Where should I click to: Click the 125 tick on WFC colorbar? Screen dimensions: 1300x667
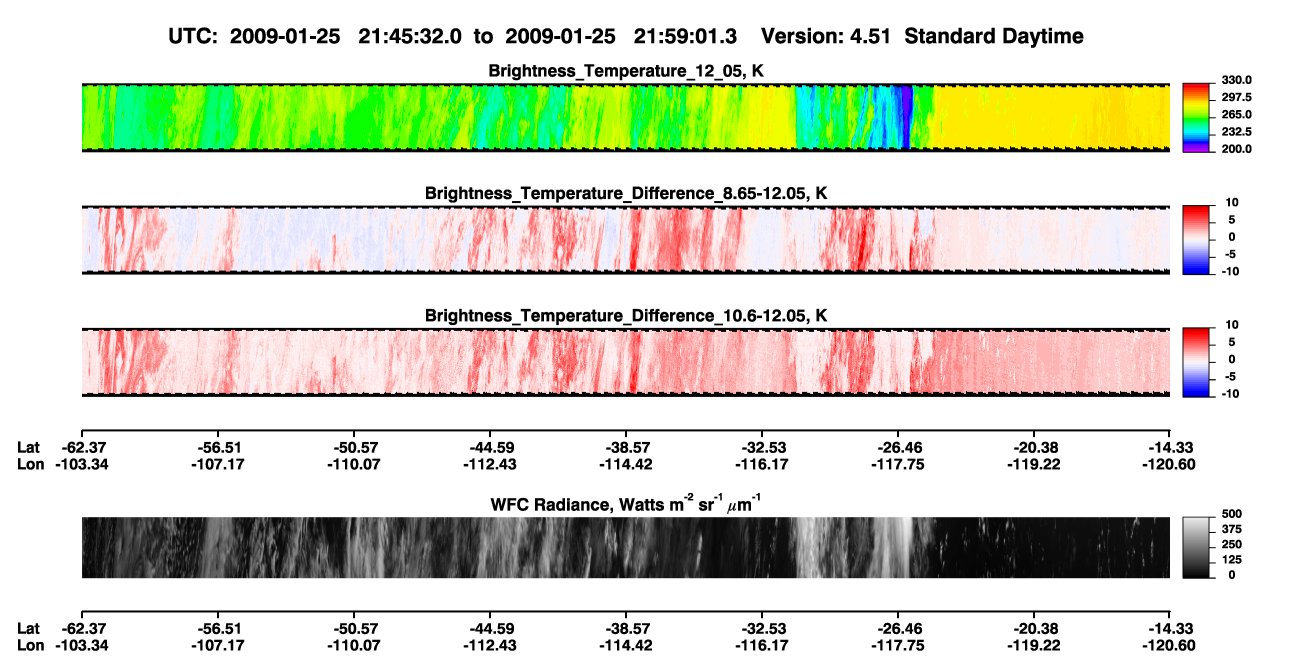click(1233, 560)
